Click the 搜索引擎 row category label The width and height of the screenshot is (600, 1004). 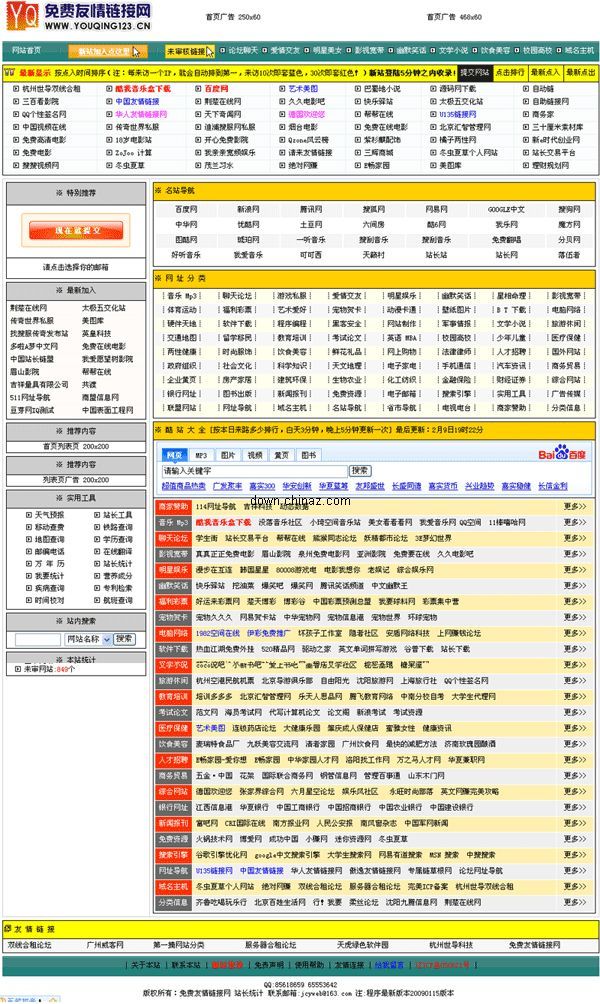tap(173, 855)
